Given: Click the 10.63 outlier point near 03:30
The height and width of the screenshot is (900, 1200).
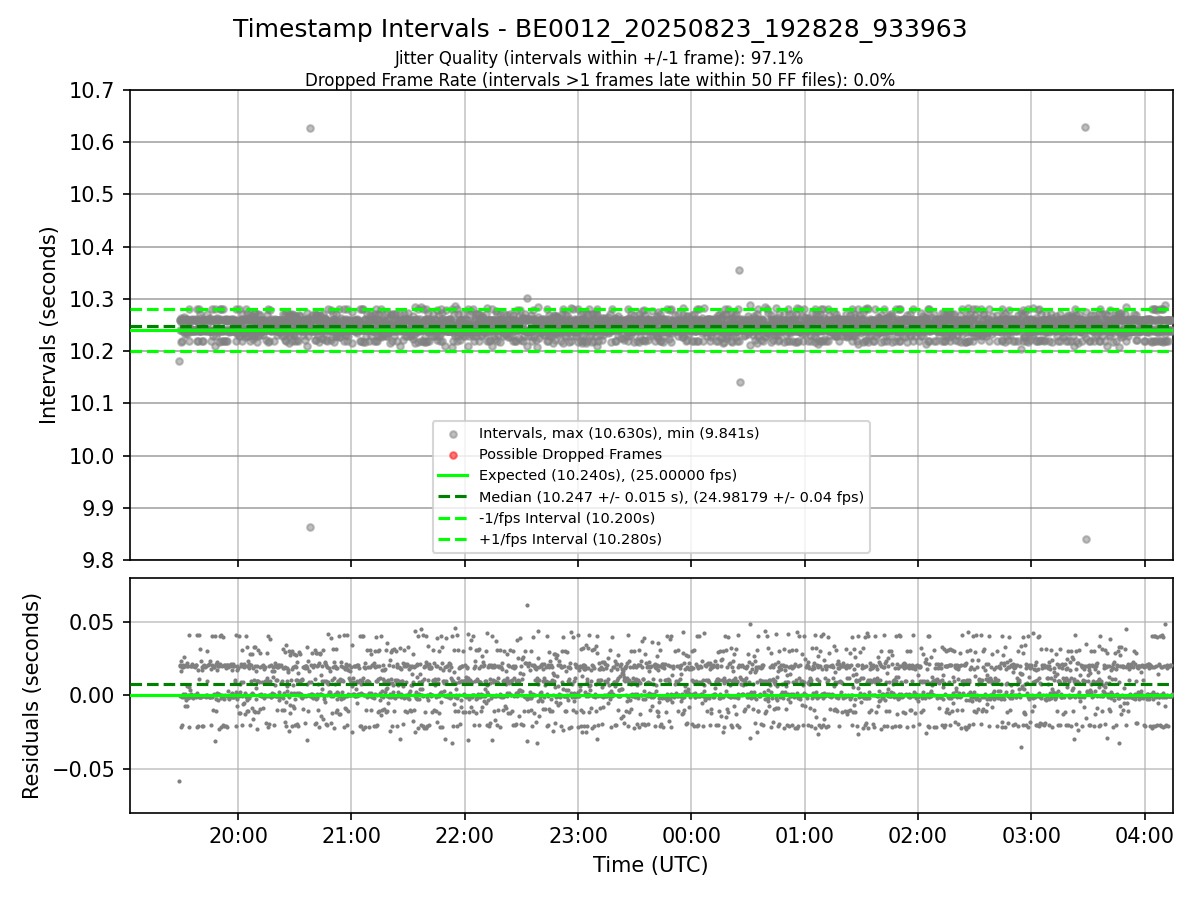Looking at the screenshot, I should click(1085, 127).
